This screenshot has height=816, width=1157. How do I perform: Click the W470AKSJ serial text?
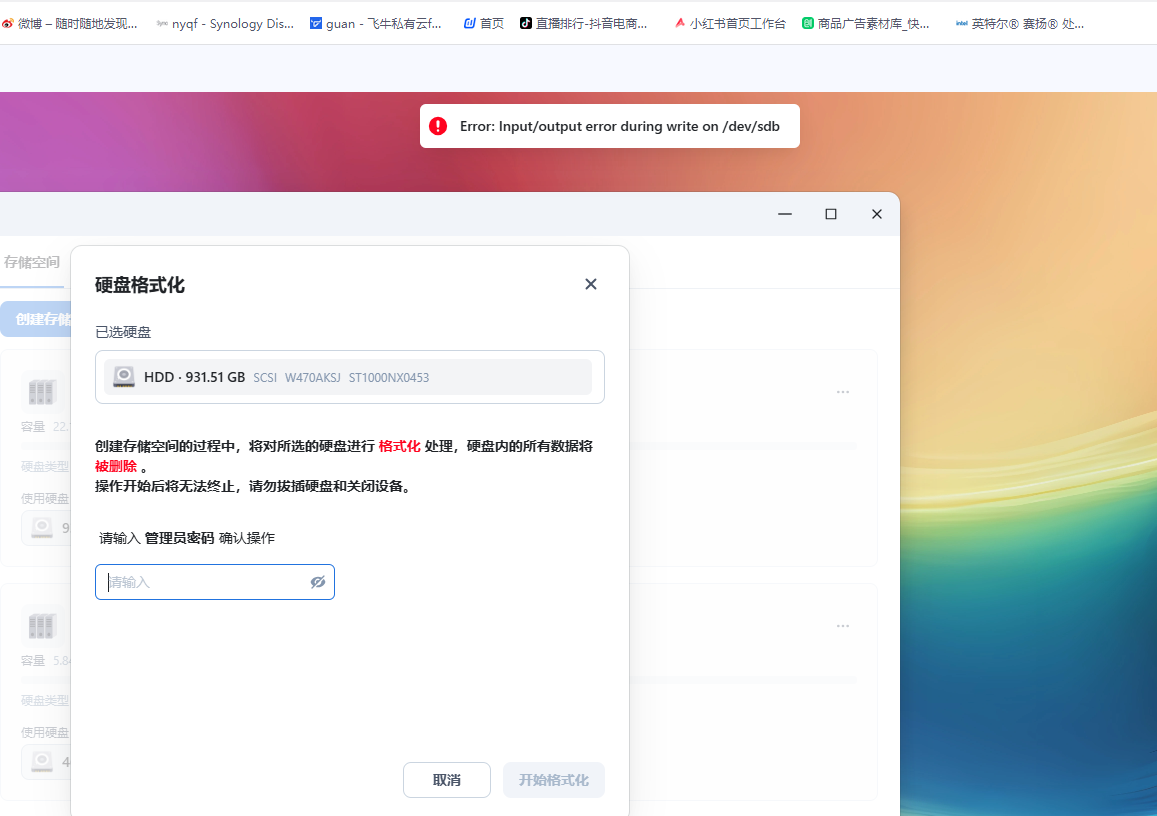click(x=313, y=378)
